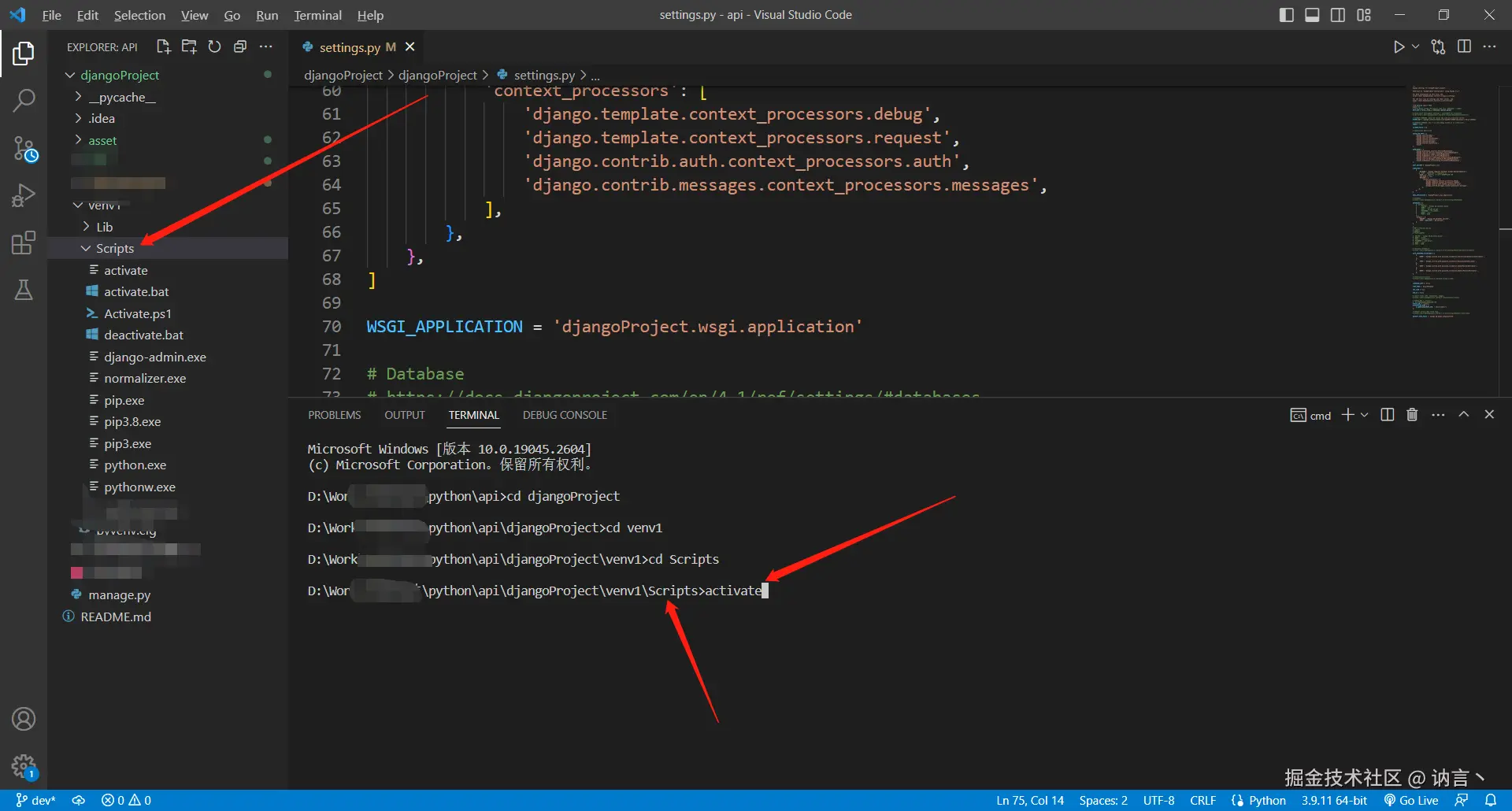Split the editor to the right

pos(1464,46)
